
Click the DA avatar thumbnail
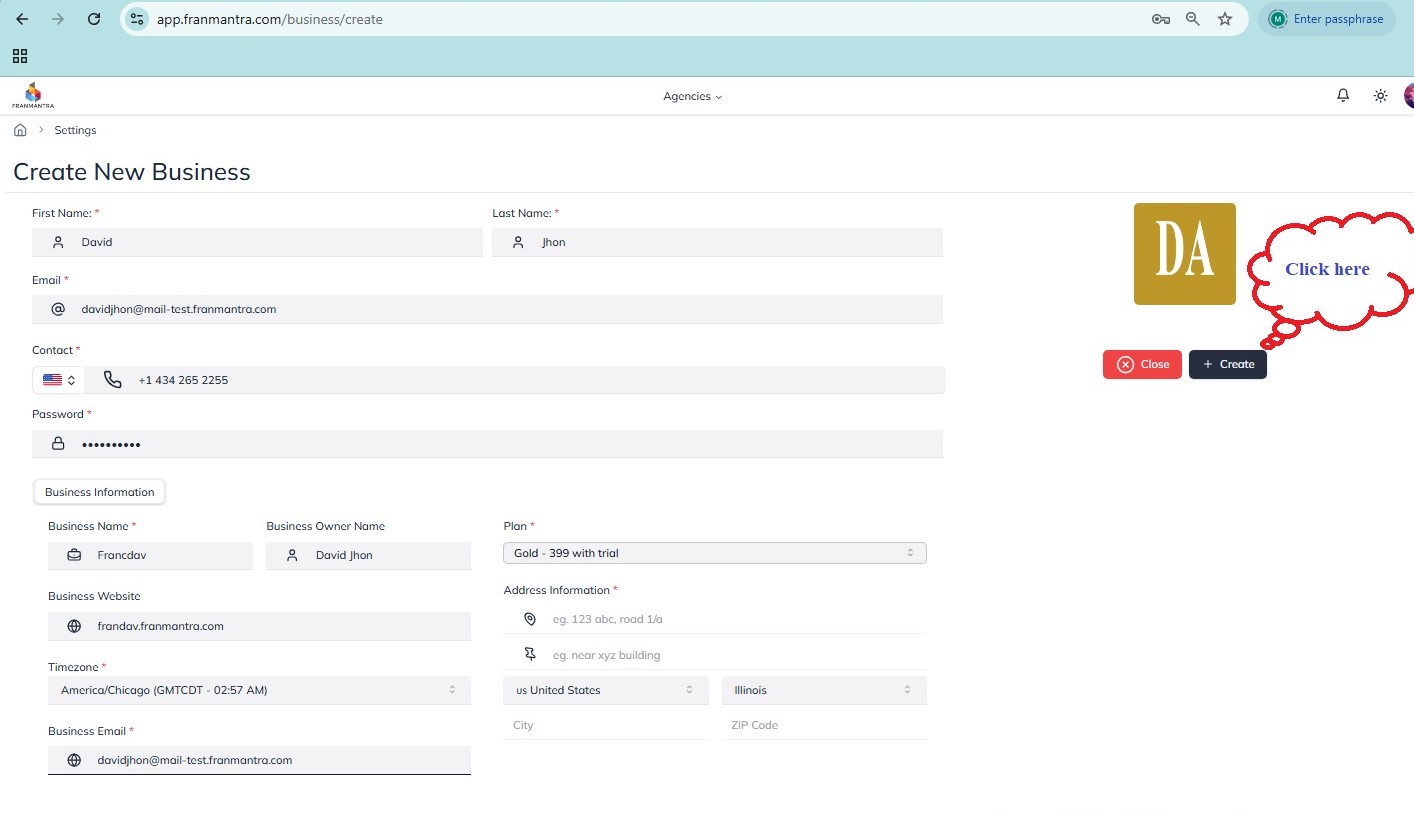(x=1184, y=254)
